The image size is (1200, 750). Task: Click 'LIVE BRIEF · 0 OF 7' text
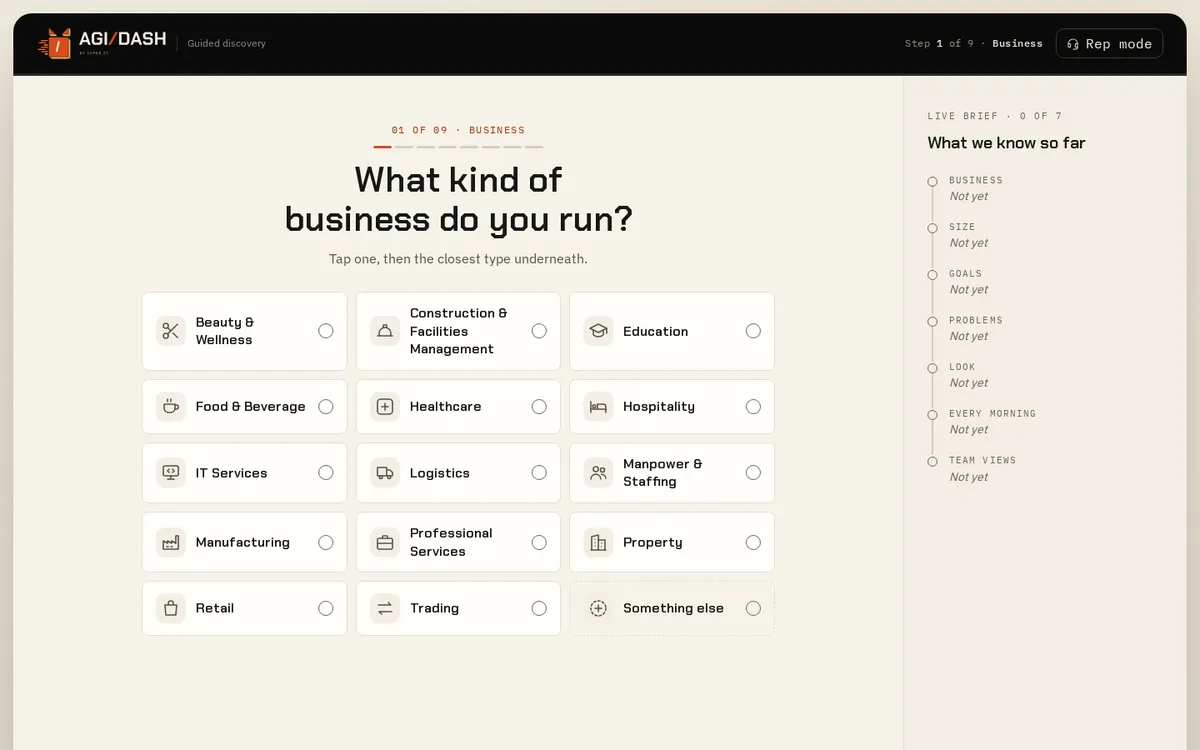click(x=994, y=116)
